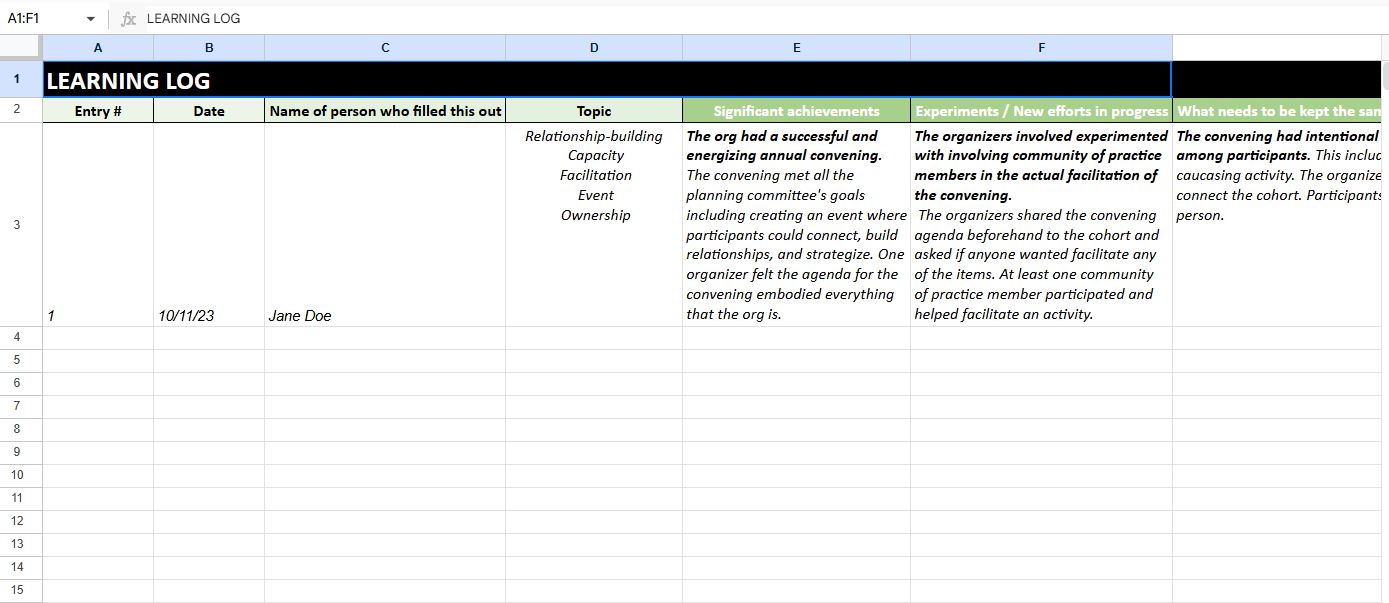Click the entry number '1' cell
Screen dimensions: 1389x603
click(98, 225)
